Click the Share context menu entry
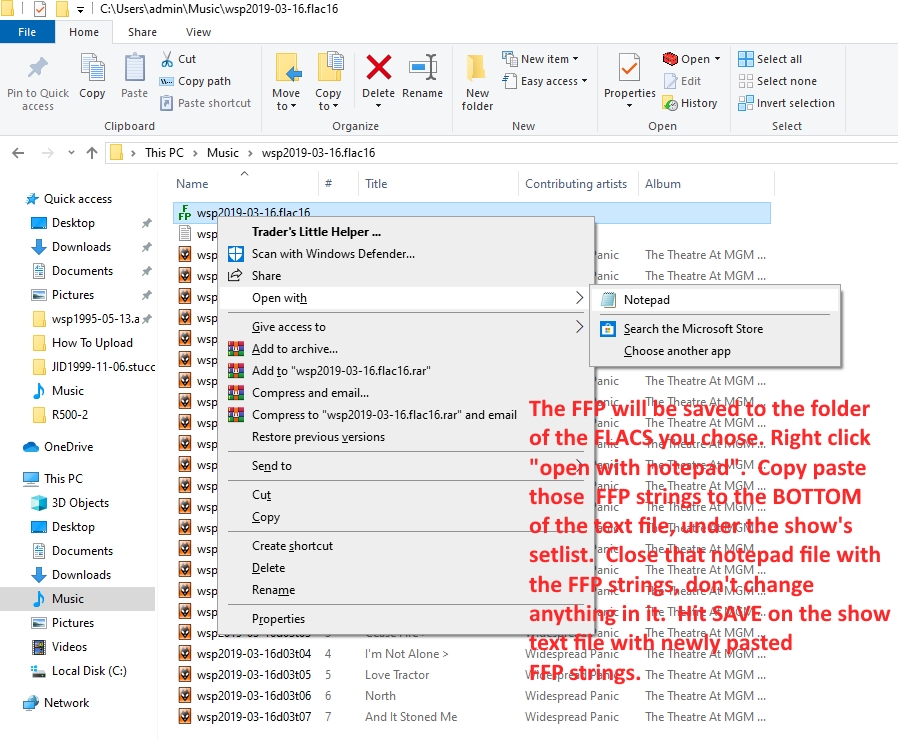Viewport: 898px width, 741px height. 266,276
